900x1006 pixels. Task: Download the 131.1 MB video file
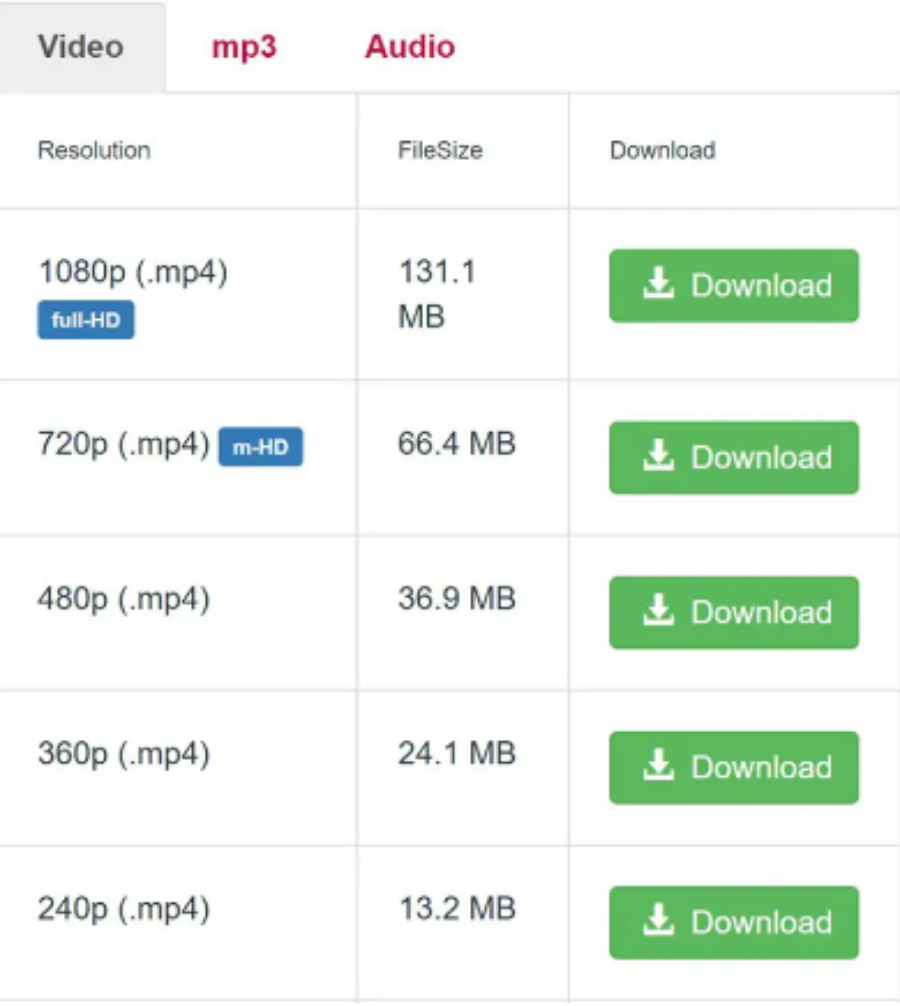click(734, 286)
